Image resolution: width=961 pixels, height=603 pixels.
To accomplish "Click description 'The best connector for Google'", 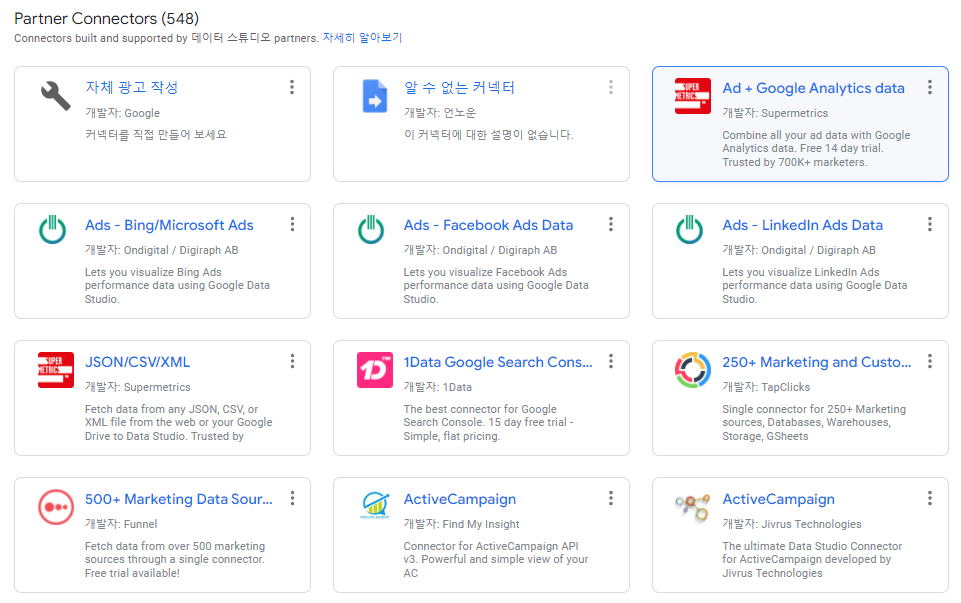I will (x=488, y=423).
